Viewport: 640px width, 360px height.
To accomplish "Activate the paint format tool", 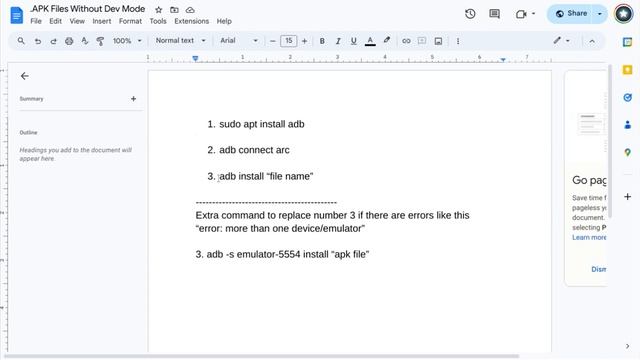I will (100, 41).
